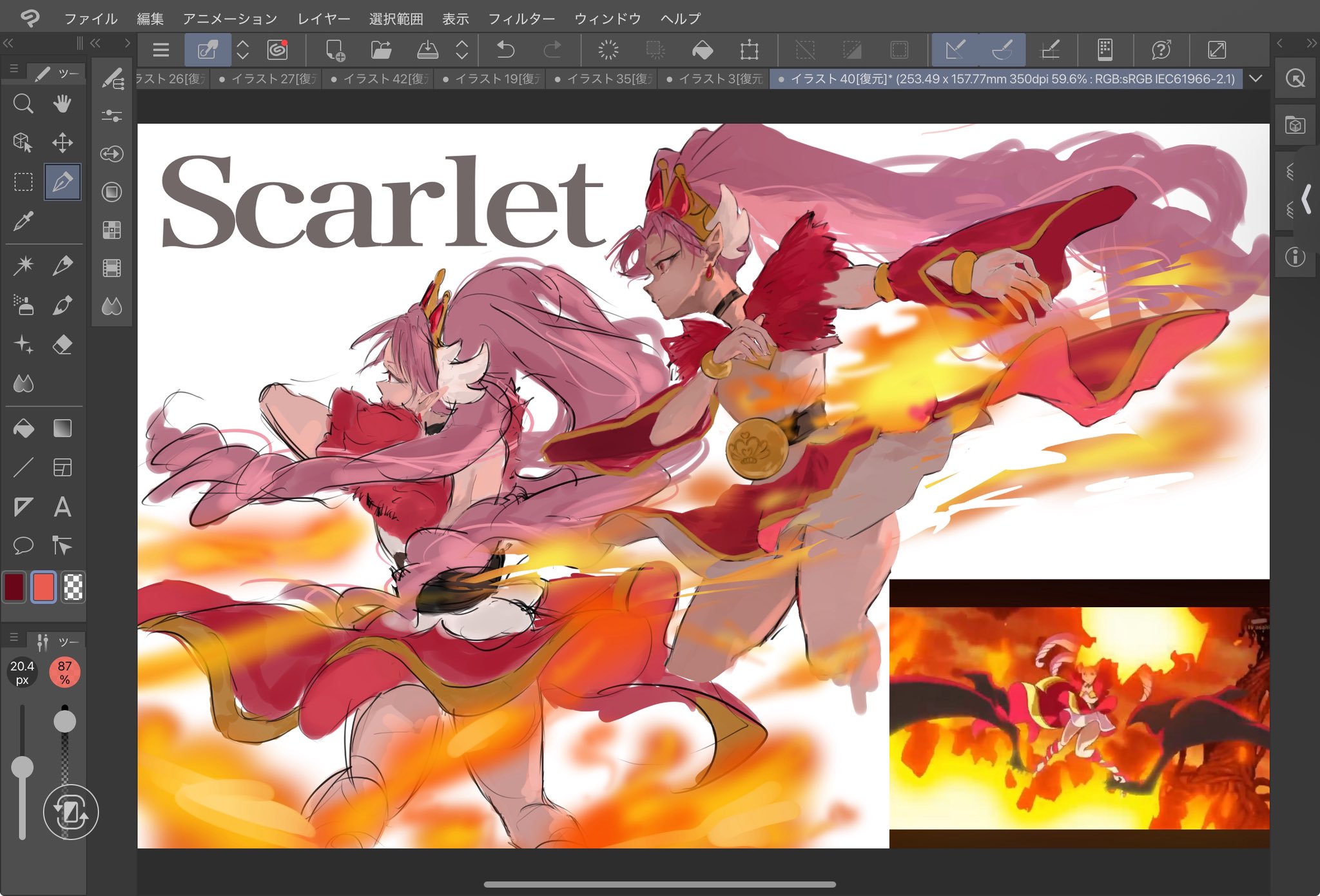Viewport: 1320px width, 896px height.
Task: Select the Eraser tool
Action: coord(62,344)
